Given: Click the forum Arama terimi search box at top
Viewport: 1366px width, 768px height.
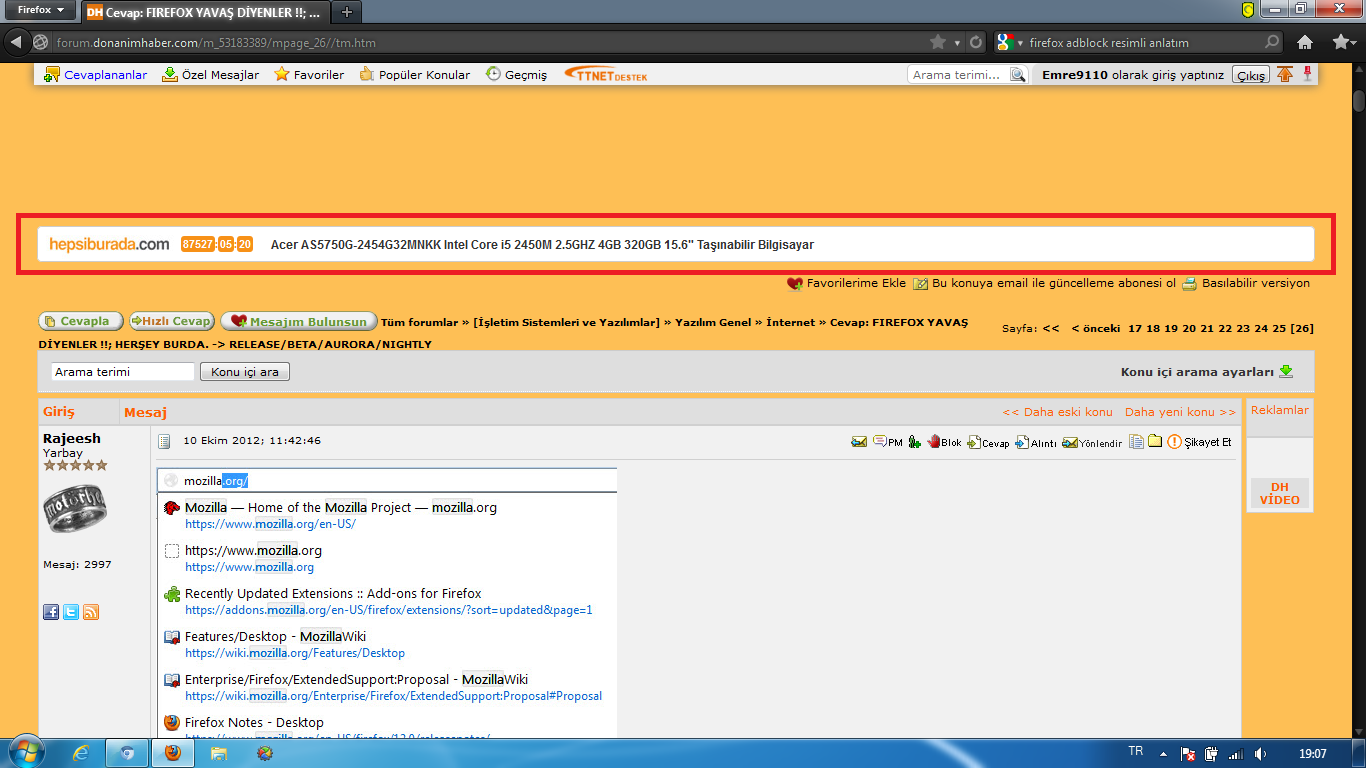Looking at the screenshot, I should (958, 75).
